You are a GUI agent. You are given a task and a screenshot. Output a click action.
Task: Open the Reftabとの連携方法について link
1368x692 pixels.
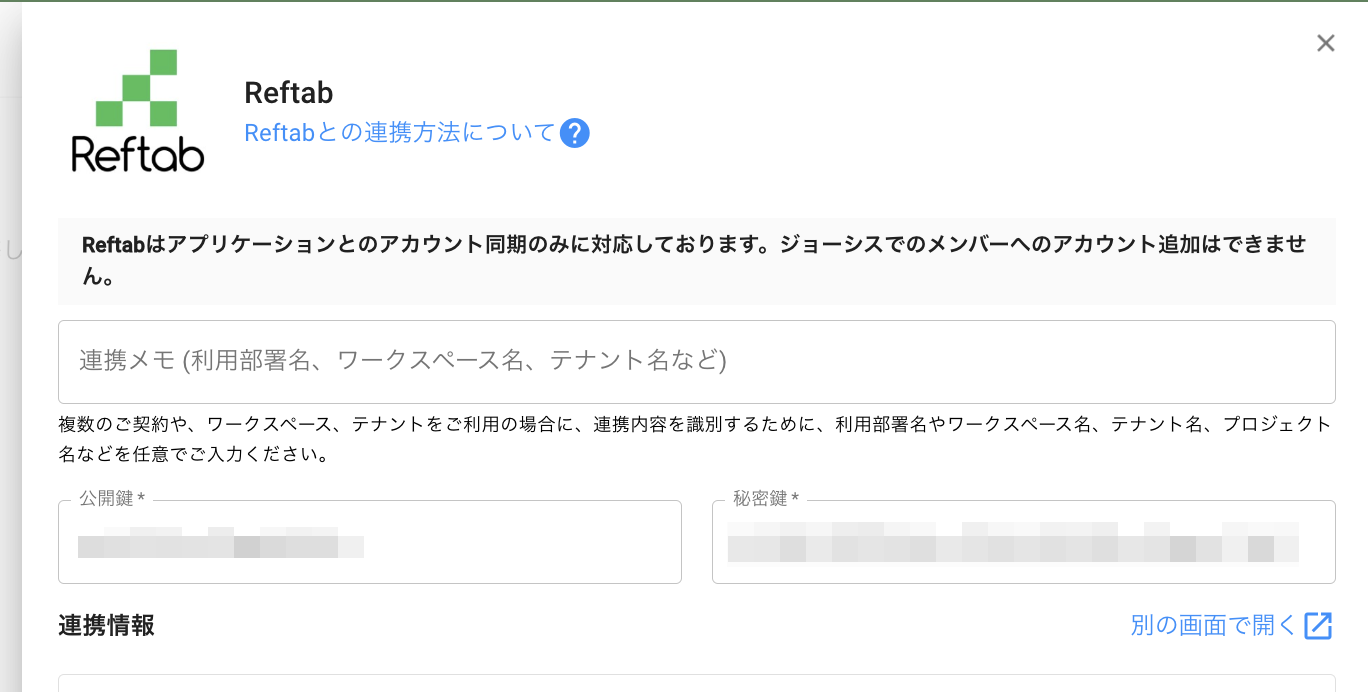point(399,133)
